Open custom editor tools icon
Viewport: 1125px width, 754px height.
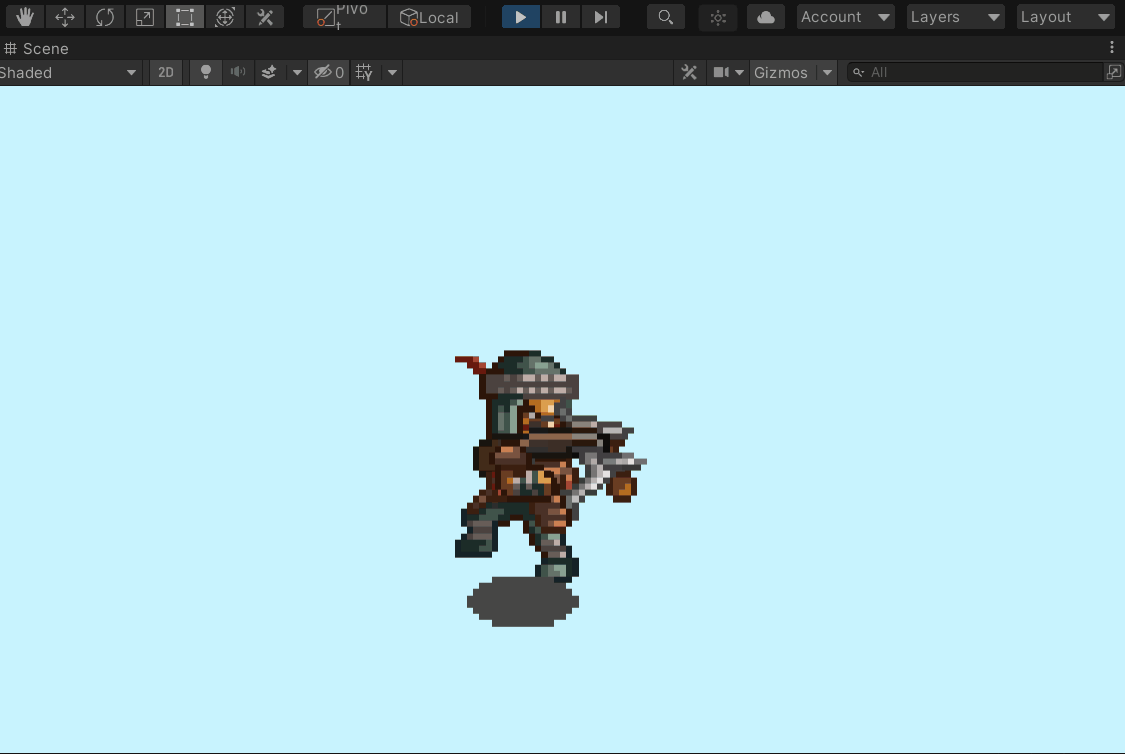point(265,17)
